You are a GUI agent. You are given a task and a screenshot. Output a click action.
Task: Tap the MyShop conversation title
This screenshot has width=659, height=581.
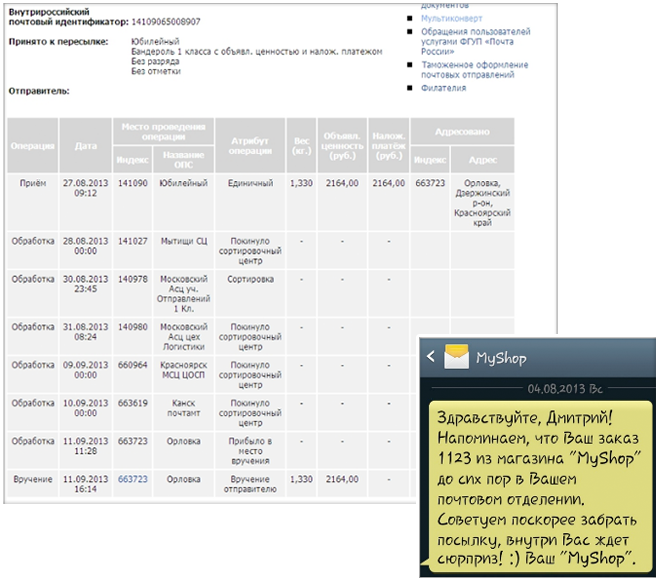click(x=501, y=357)
